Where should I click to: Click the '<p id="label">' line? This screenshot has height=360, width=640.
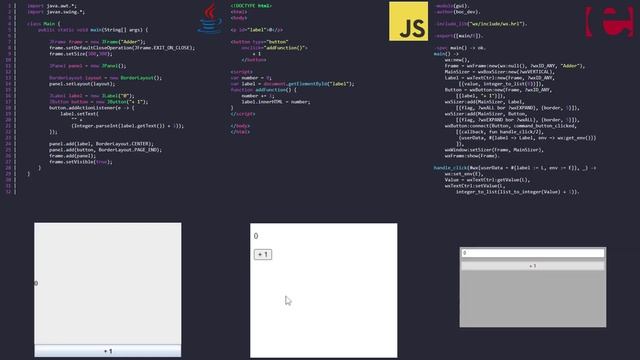257,30
